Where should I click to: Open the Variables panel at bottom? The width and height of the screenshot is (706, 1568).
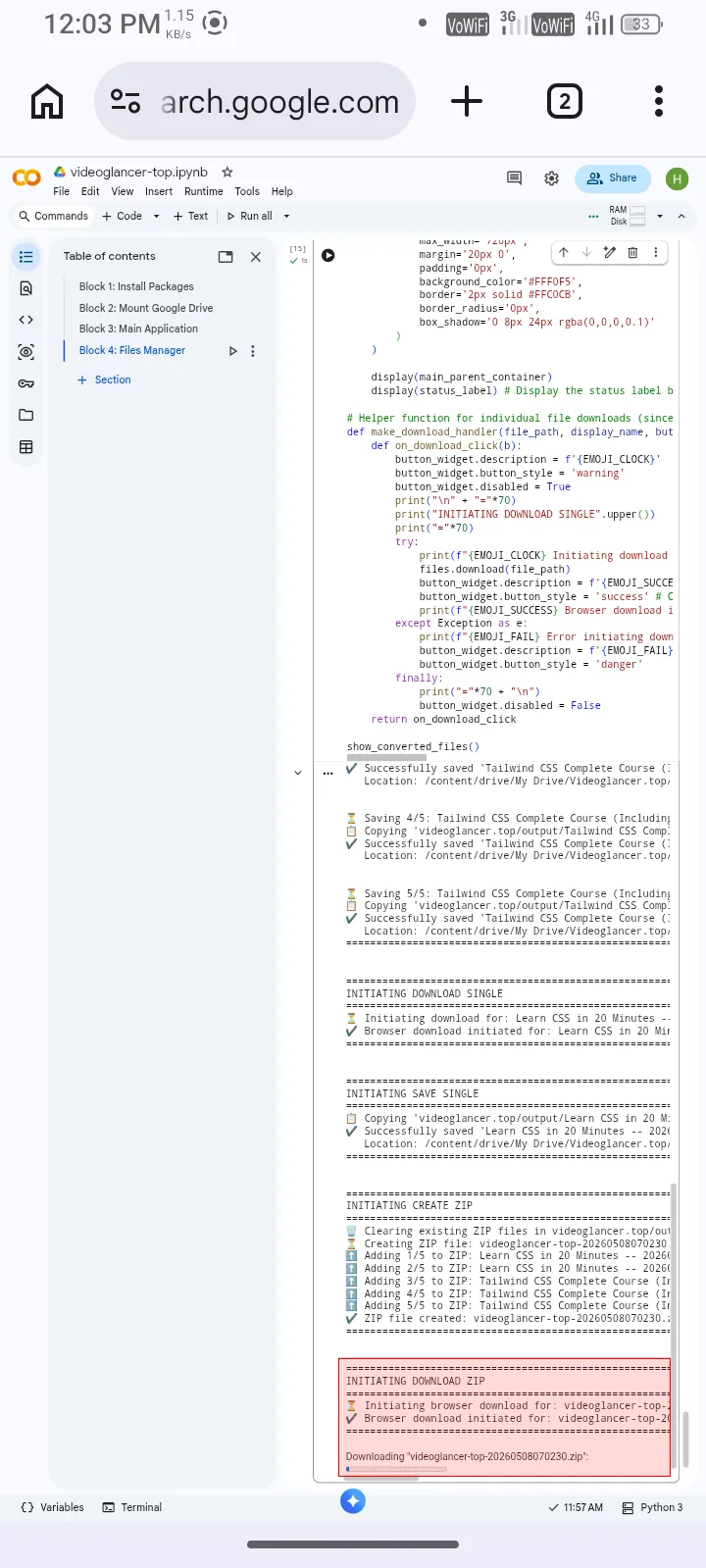pos(52,1507)
